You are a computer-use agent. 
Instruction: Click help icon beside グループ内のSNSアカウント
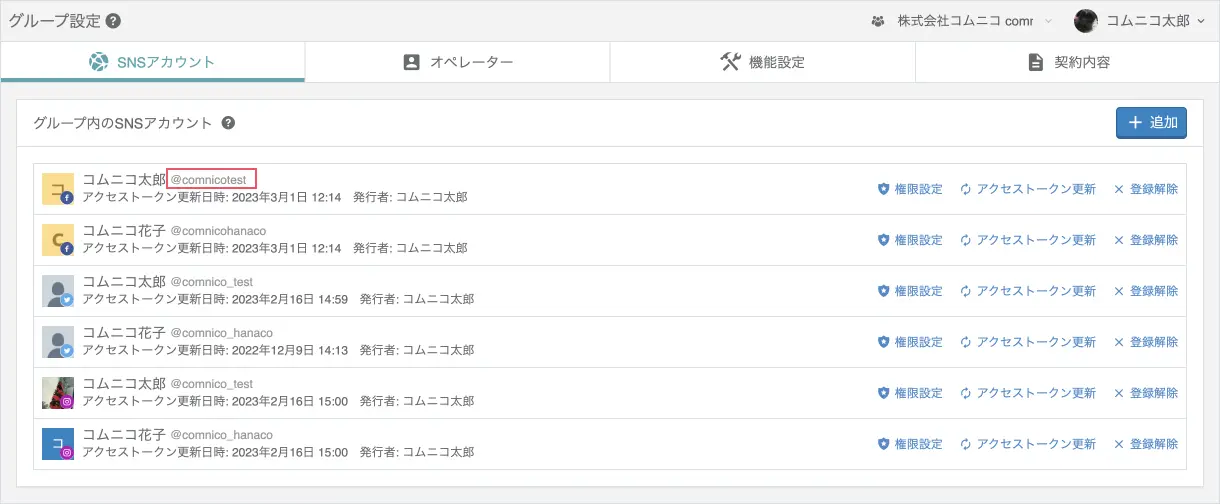click(228, 123)
